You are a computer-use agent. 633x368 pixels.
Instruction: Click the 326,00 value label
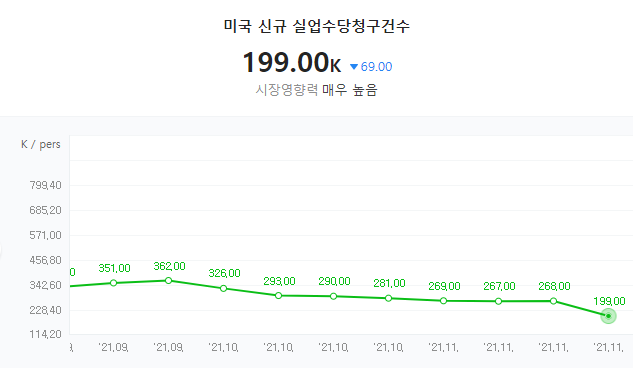[x=224, y=273]
